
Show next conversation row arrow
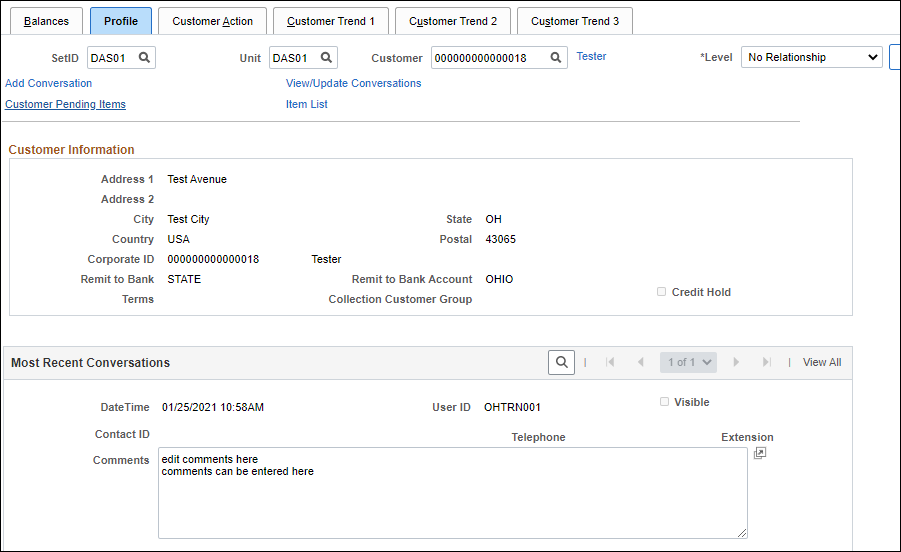click(x=737, y=362)
